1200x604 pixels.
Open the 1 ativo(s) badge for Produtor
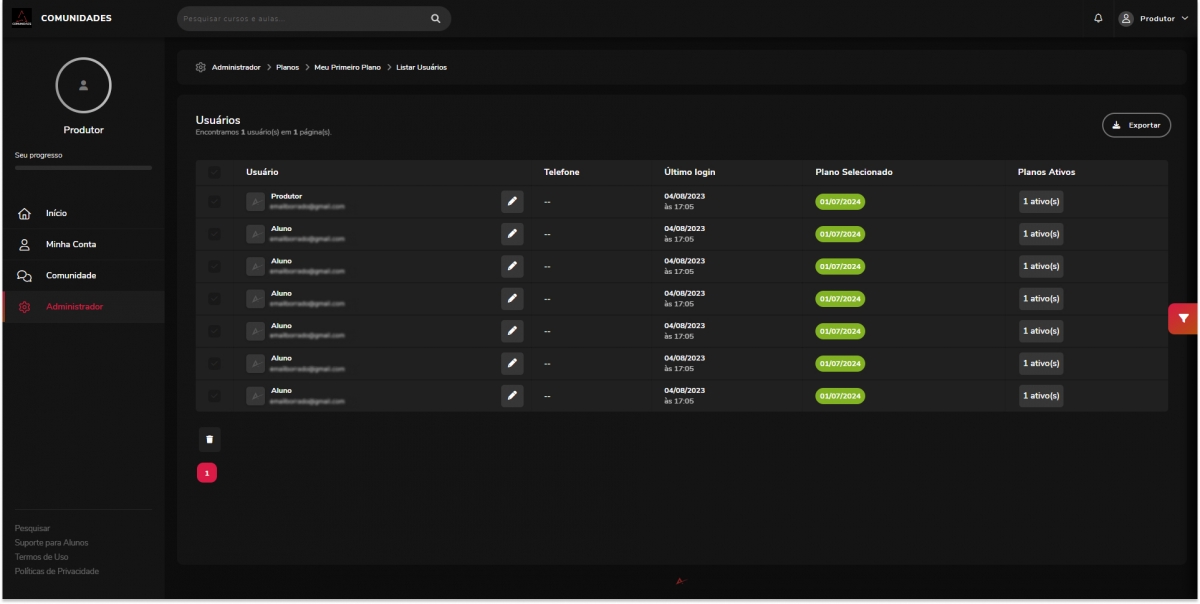(1040, 201)
